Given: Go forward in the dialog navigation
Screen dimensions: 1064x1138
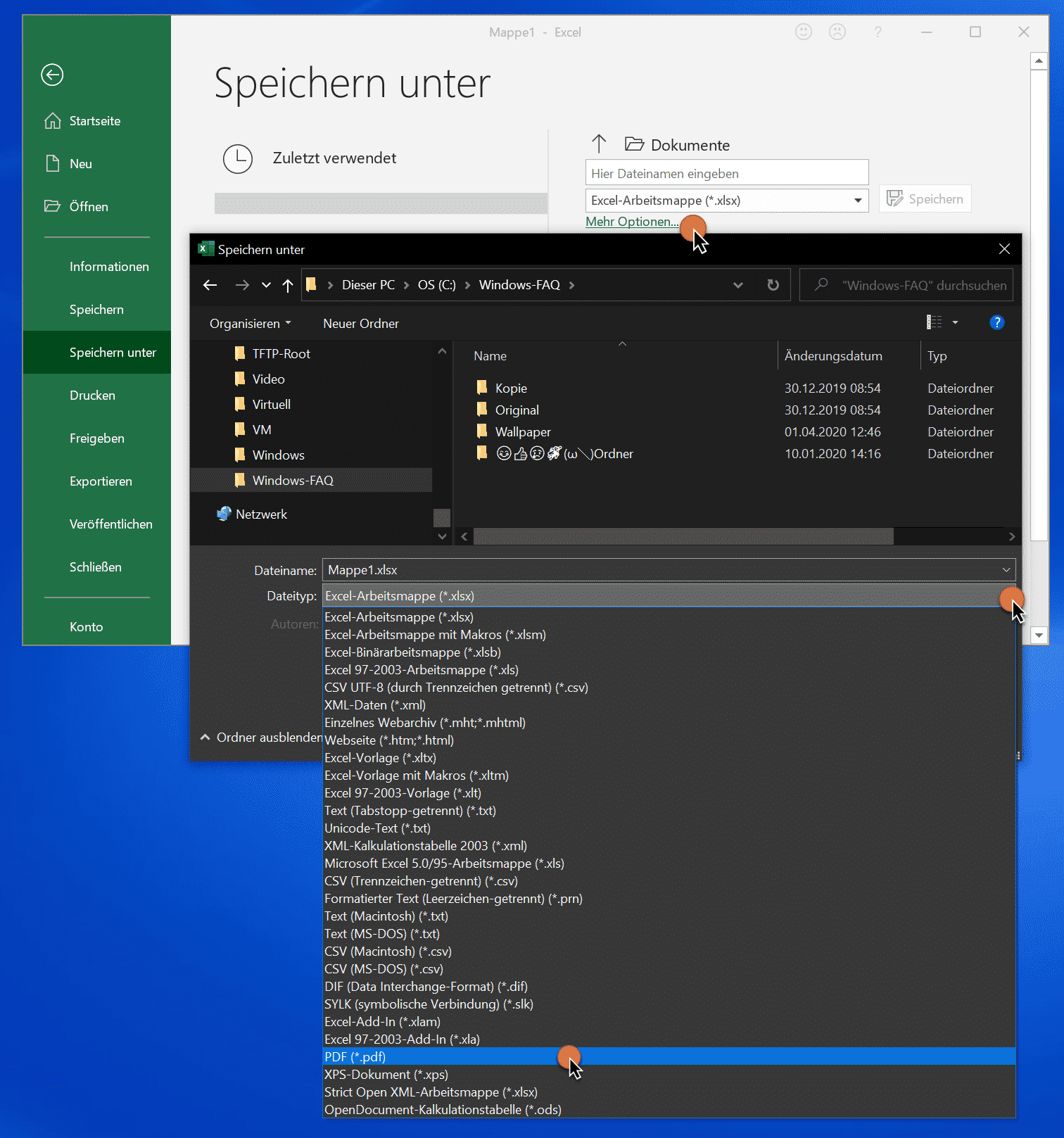Looking at the screenshot, I should click(242, 285).
